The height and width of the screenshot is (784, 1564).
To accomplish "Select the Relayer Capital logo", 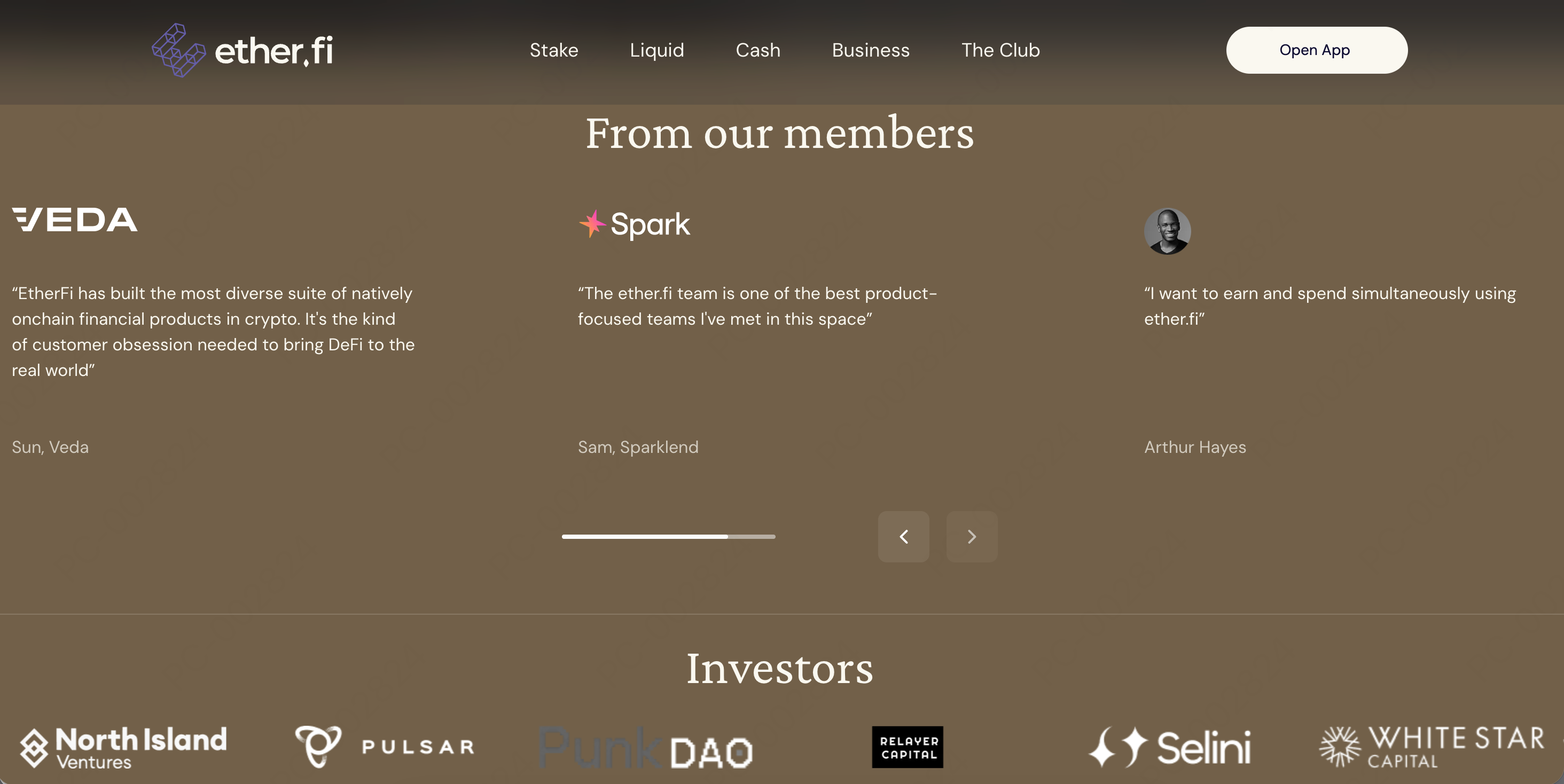I will point(907,747).
